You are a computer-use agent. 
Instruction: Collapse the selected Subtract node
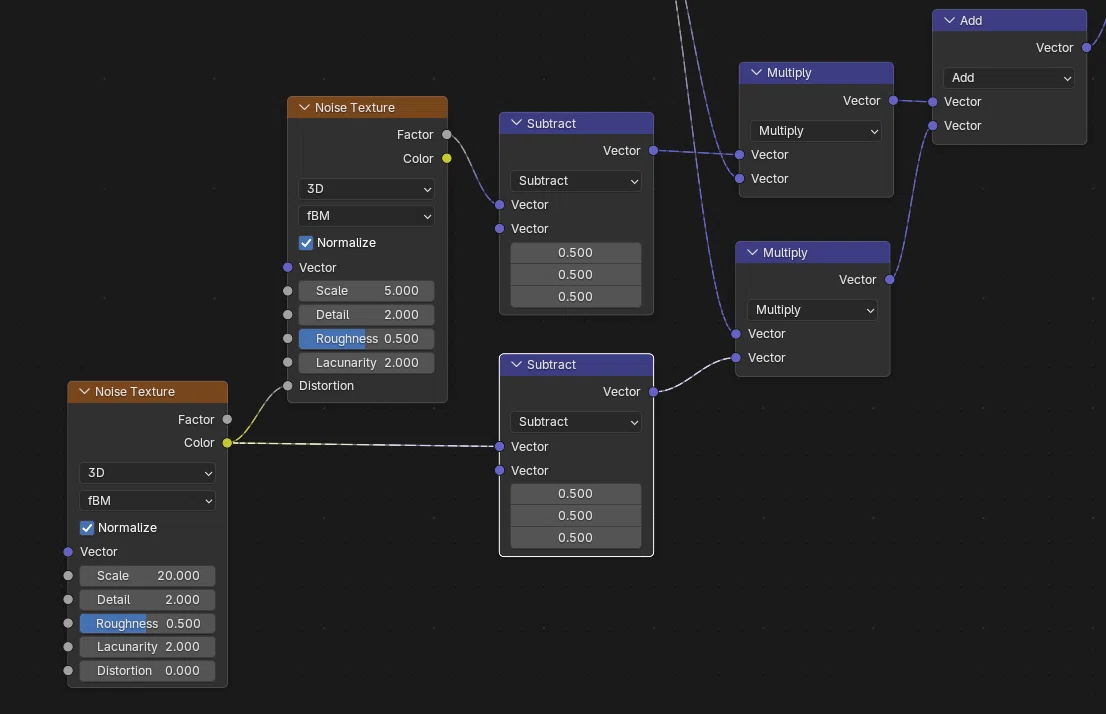click(x=516, y=364)
